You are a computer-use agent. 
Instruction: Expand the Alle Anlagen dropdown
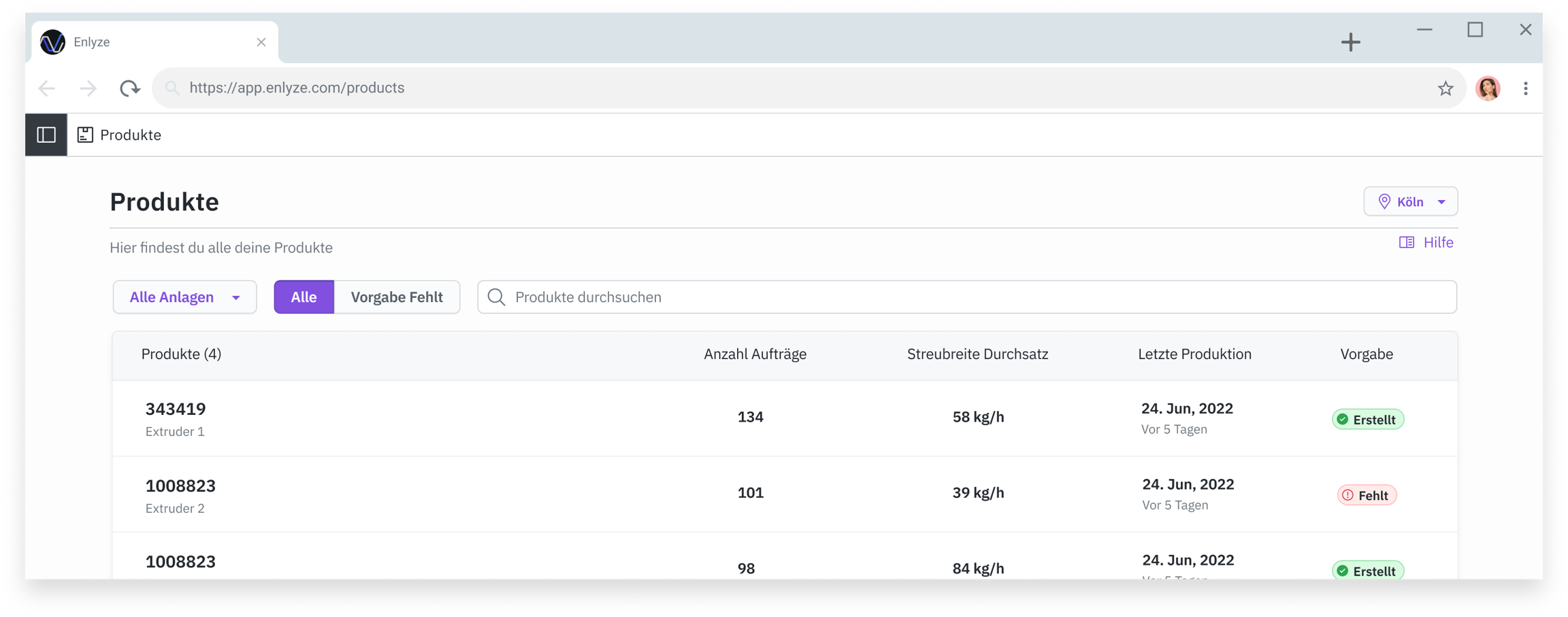(x=184, y=297)
